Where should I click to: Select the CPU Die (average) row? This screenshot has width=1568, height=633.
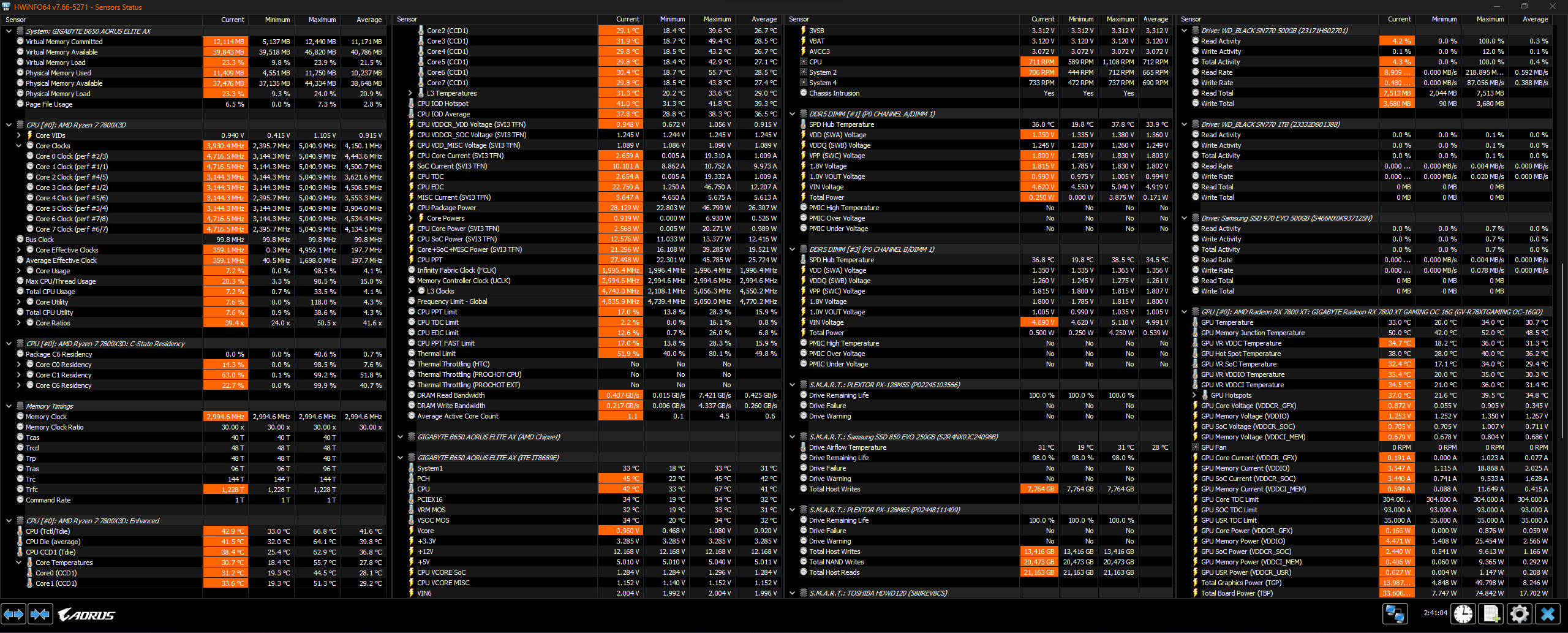[x=194, y=542]
